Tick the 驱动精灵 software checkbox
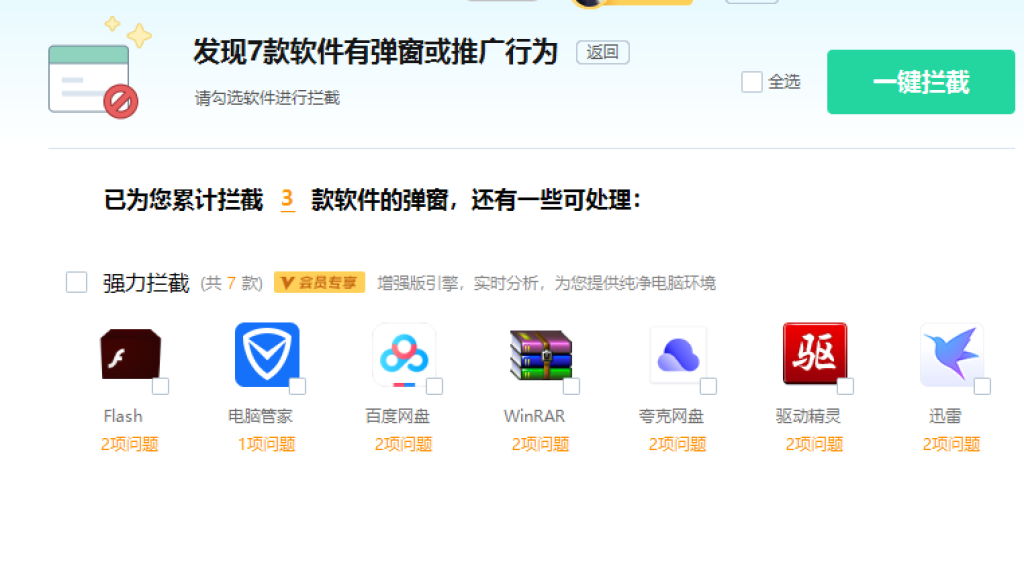 coord(846,387)
